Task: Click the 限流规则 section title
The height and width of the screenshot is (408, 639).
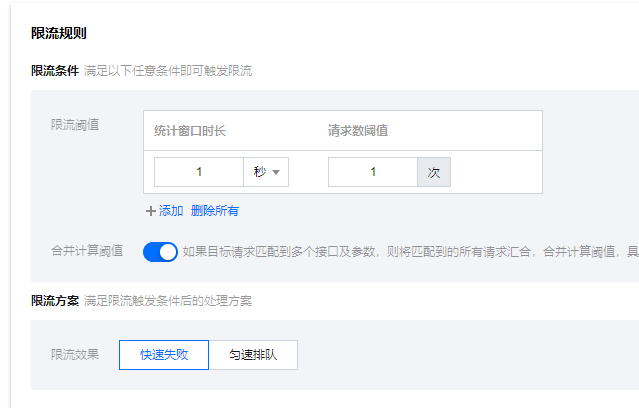Action: (59, 33)
